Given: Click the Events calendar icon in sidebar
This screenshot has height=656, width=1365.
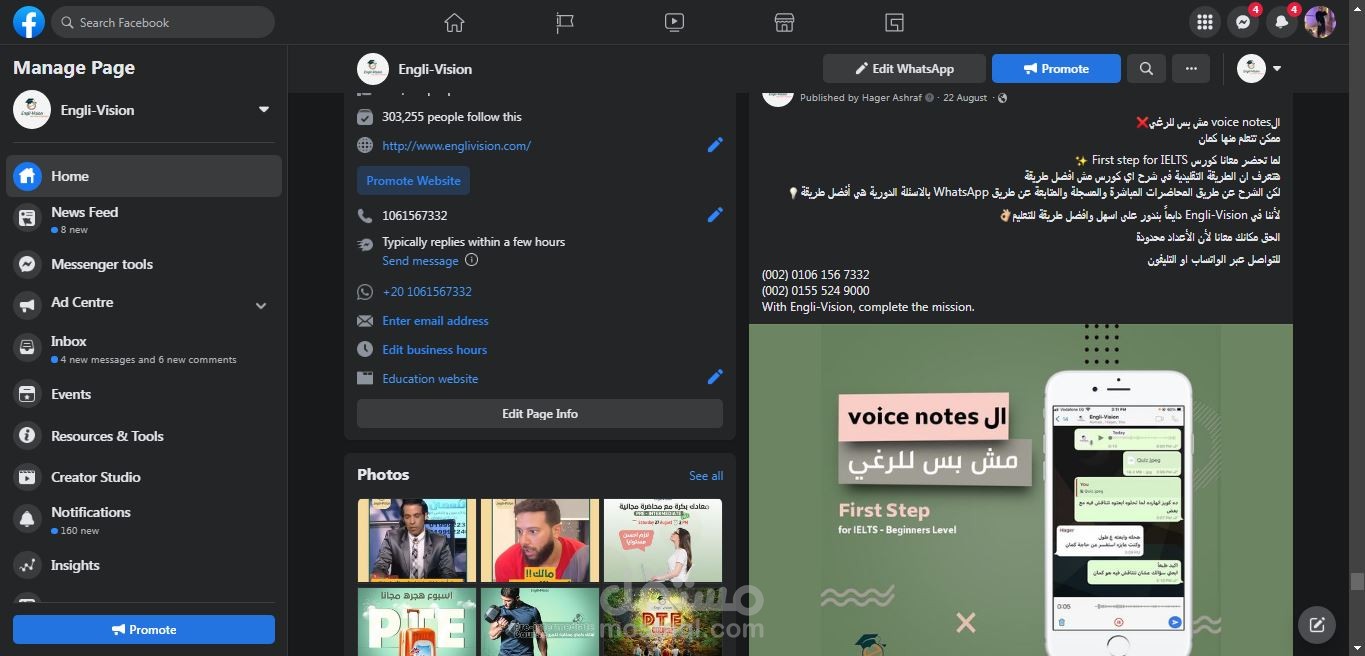Looking at the screenshot, I should 28,394.
